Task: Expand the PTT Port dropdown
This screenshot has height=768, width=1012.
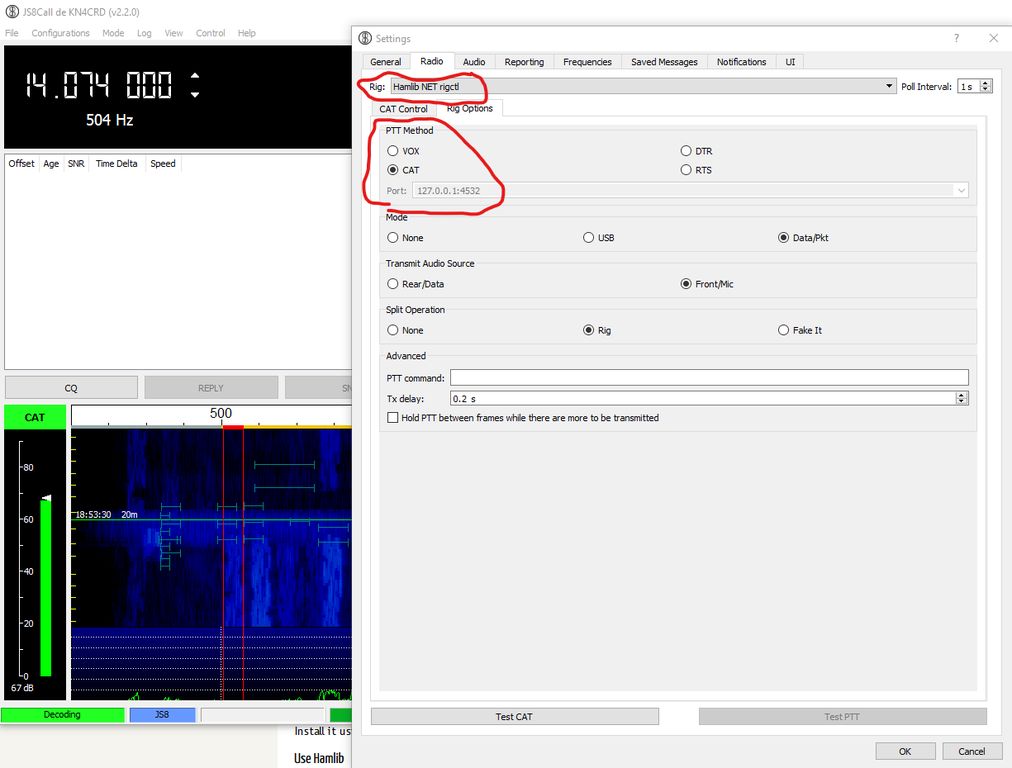Action: pyautogui.click(x=961, y=190)
